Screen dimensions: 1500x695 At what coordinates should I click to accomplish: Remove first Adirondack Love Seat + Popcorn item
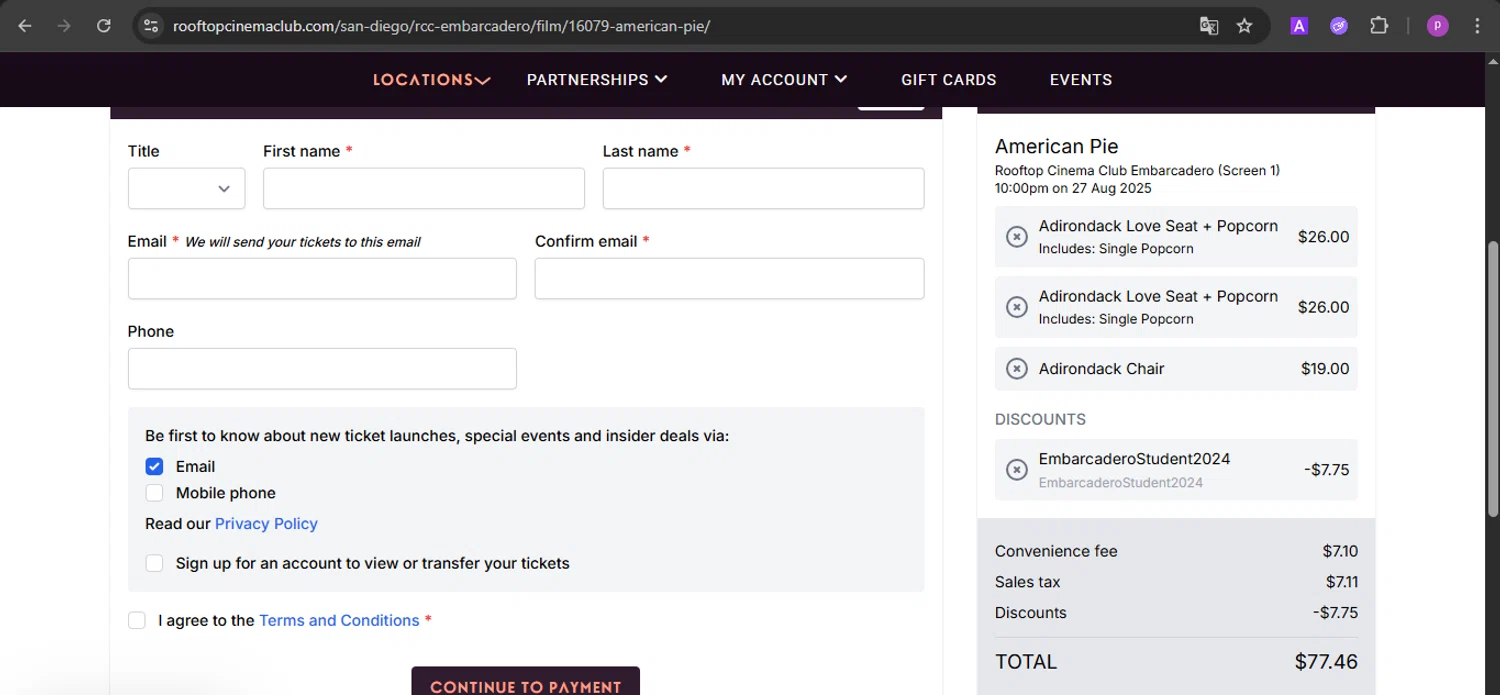[x=1016, y=237]
